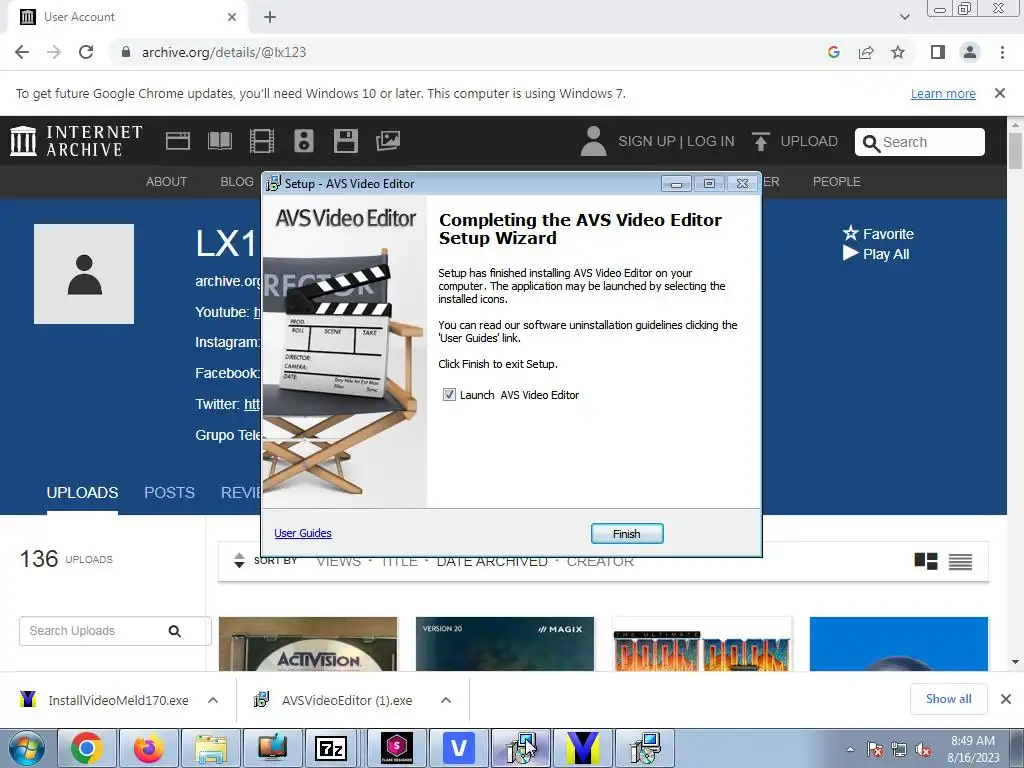
Task: Open the Images icon in Archive navbar
Action: click(x=388, y=141)
